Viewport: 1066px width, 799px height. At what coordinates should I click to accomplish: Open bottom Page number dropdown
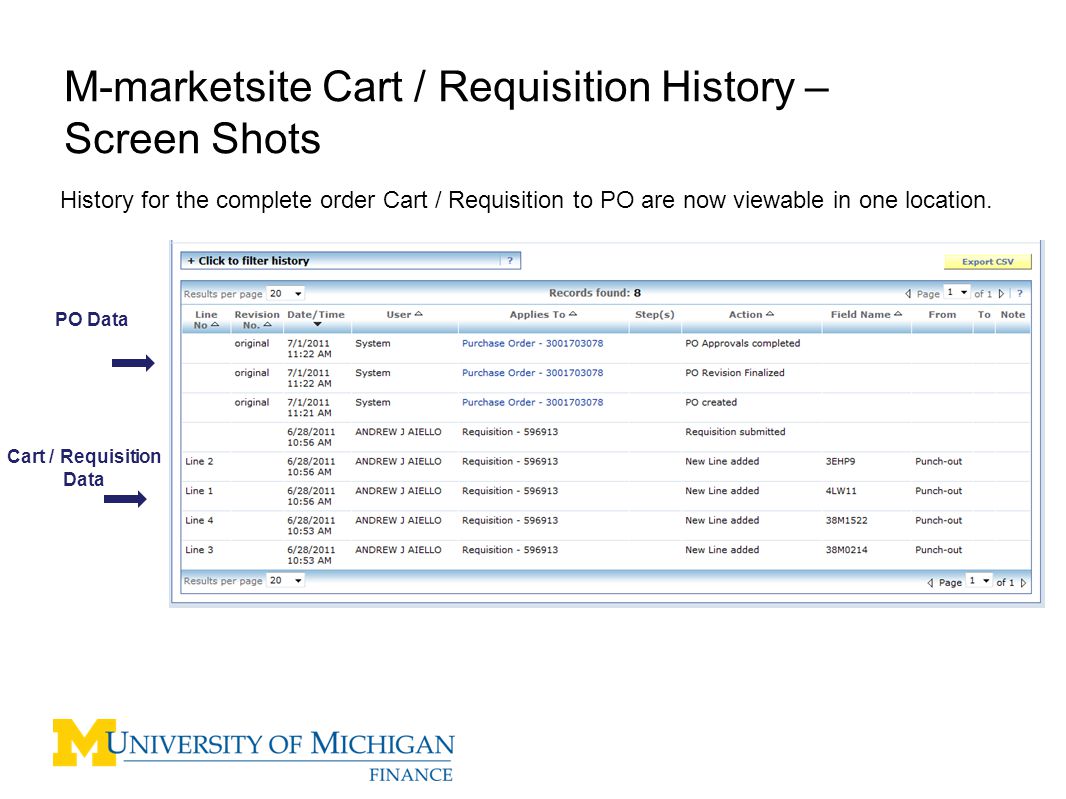[980, 581]
